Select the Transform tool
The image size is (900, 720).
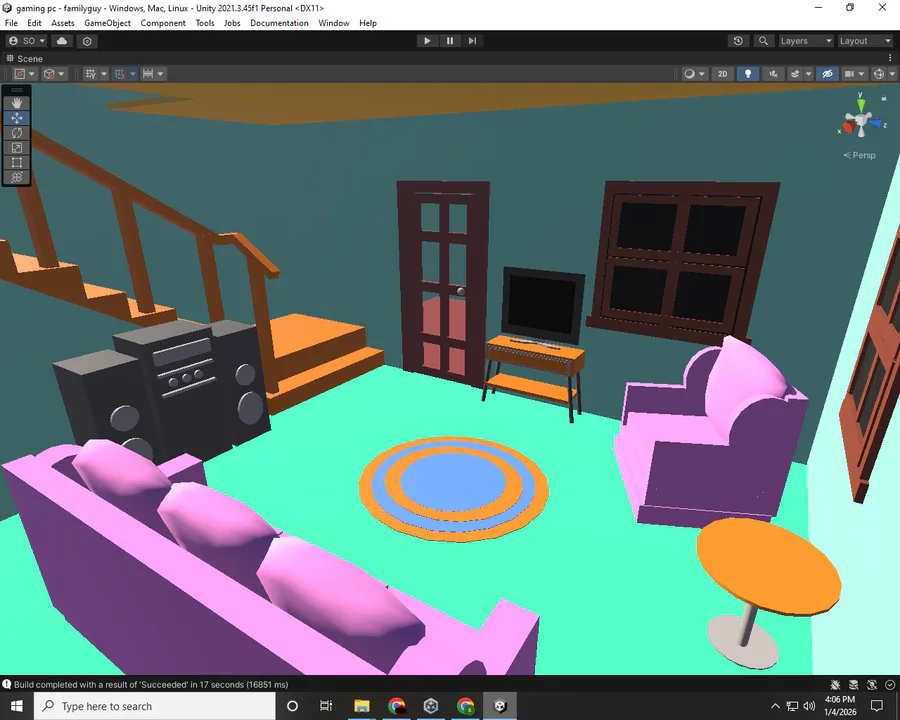pos(17,177)
